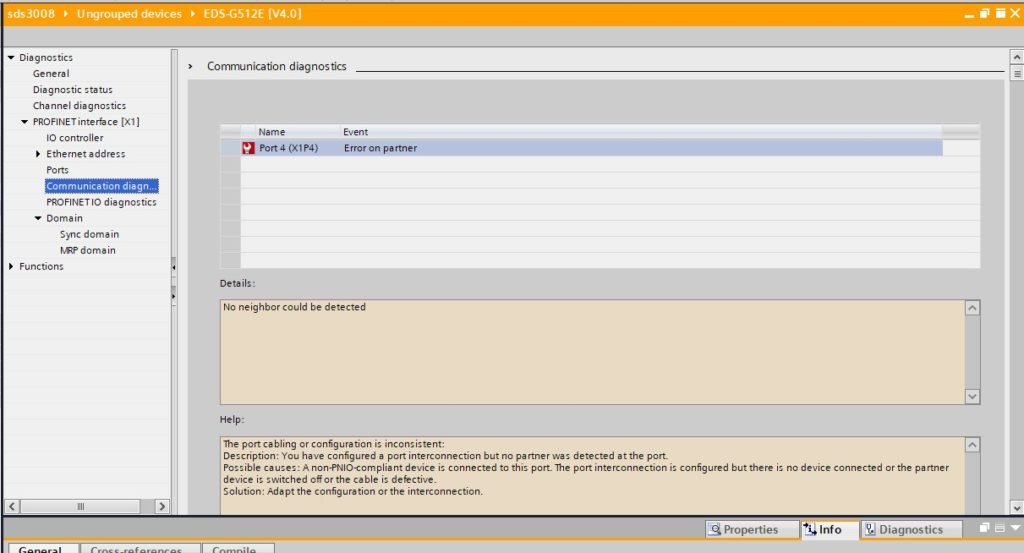
Task: Click the red wrench error icon for Port 4
Action: tap(248, 148)
